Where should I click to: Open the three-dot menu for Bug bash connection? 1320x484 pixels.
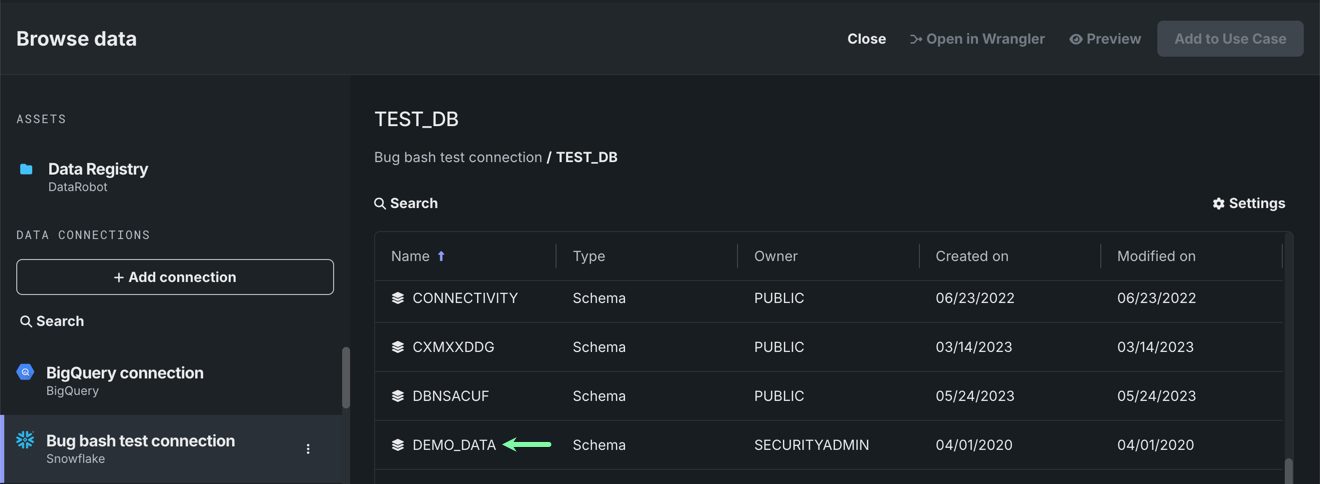click(x=308, y=449)
